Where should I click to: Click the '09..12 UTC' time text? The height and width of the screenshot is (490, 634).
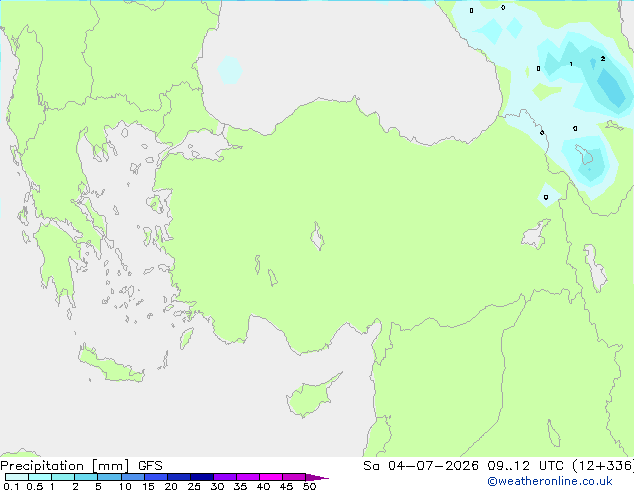(526, 466)
